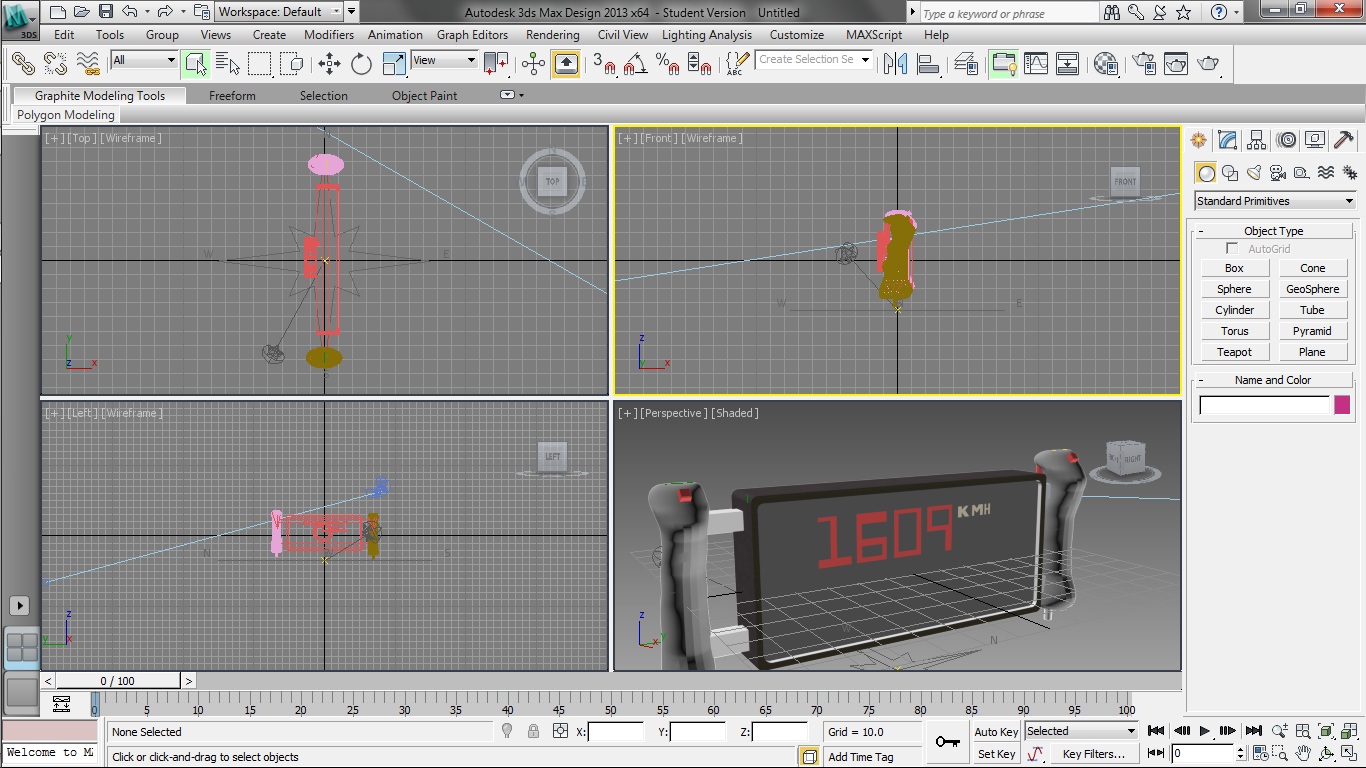This screenshot has width=1366, height=768.
Task: Click the Teapot primitive button
Action: coord(1234,352)
